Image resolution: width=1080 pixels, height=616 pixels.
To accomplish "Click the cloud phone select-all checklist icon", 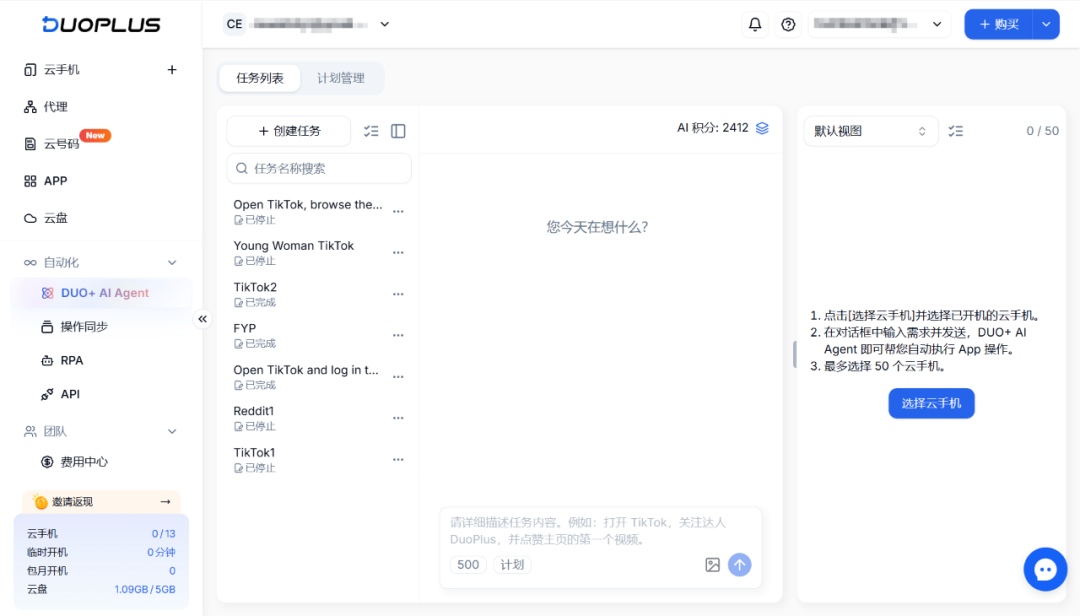I will [x=955, y=131].
